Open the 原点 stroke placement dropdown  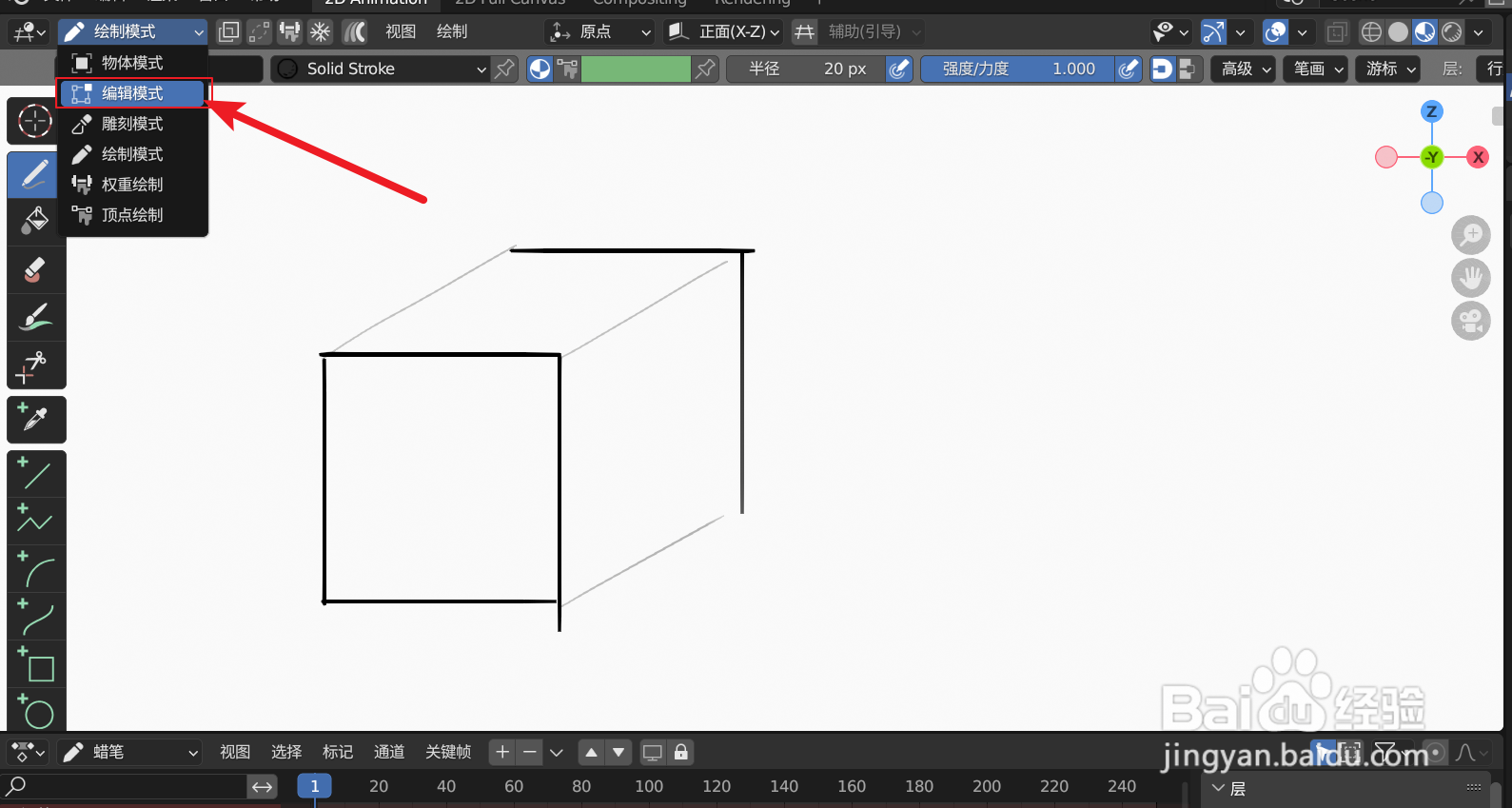(600, 32)
